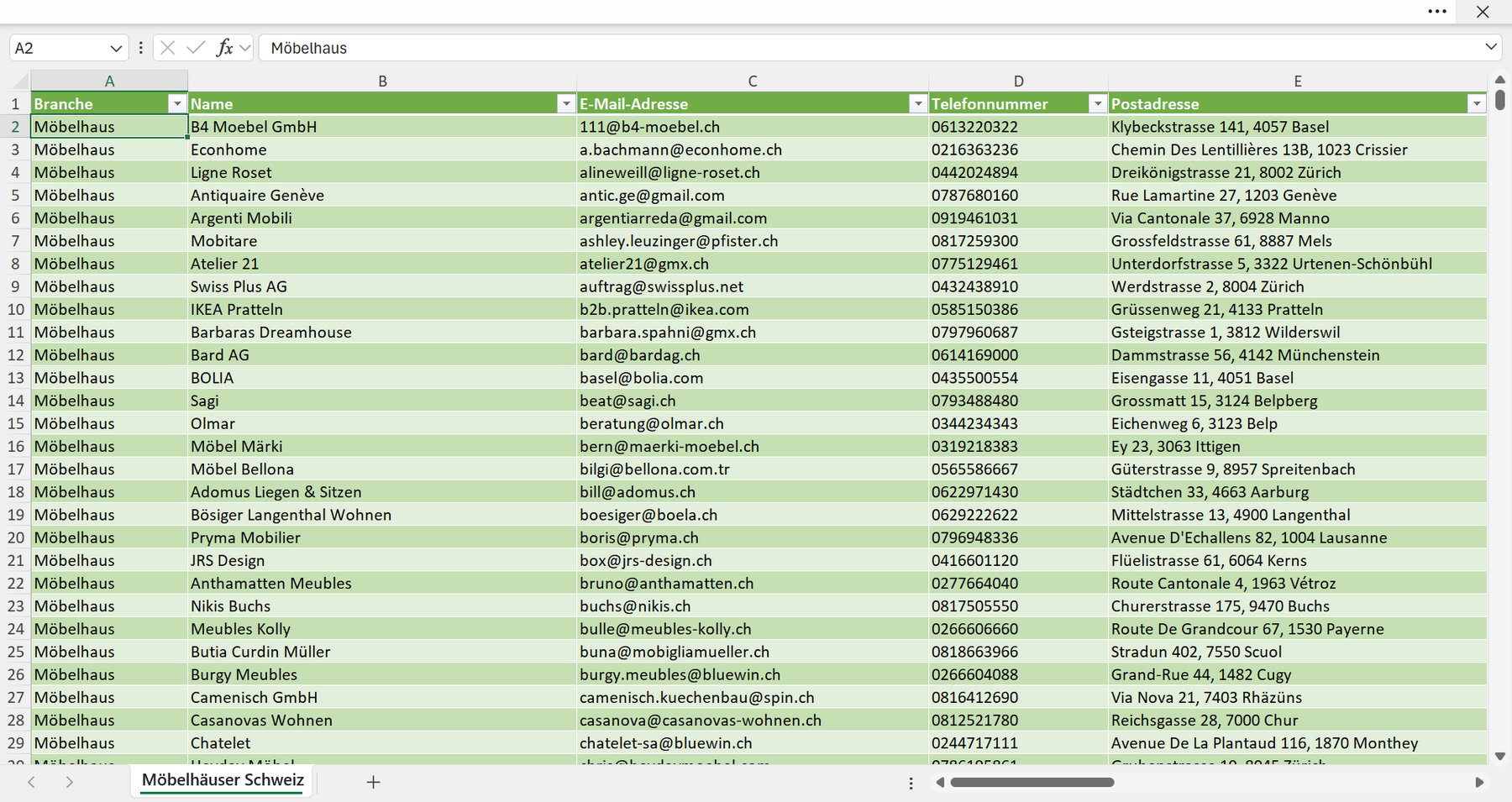Click the horizontal scrollbar thumb

coord(1032,783)
